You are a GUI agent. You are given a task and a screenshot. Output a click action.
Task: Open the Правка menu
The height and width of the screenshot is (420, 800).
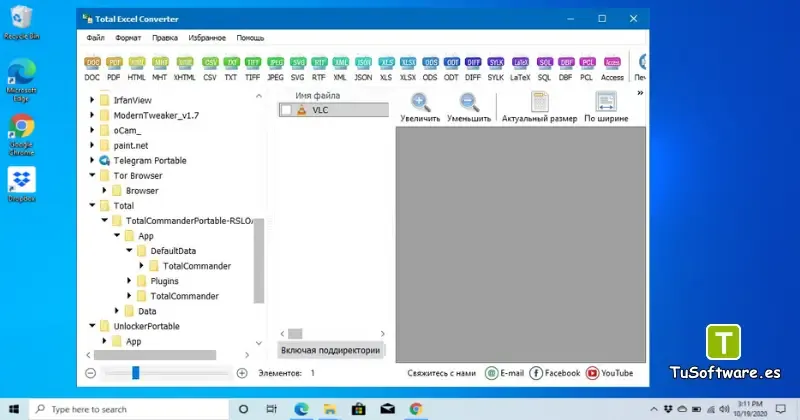coord(165,38)
